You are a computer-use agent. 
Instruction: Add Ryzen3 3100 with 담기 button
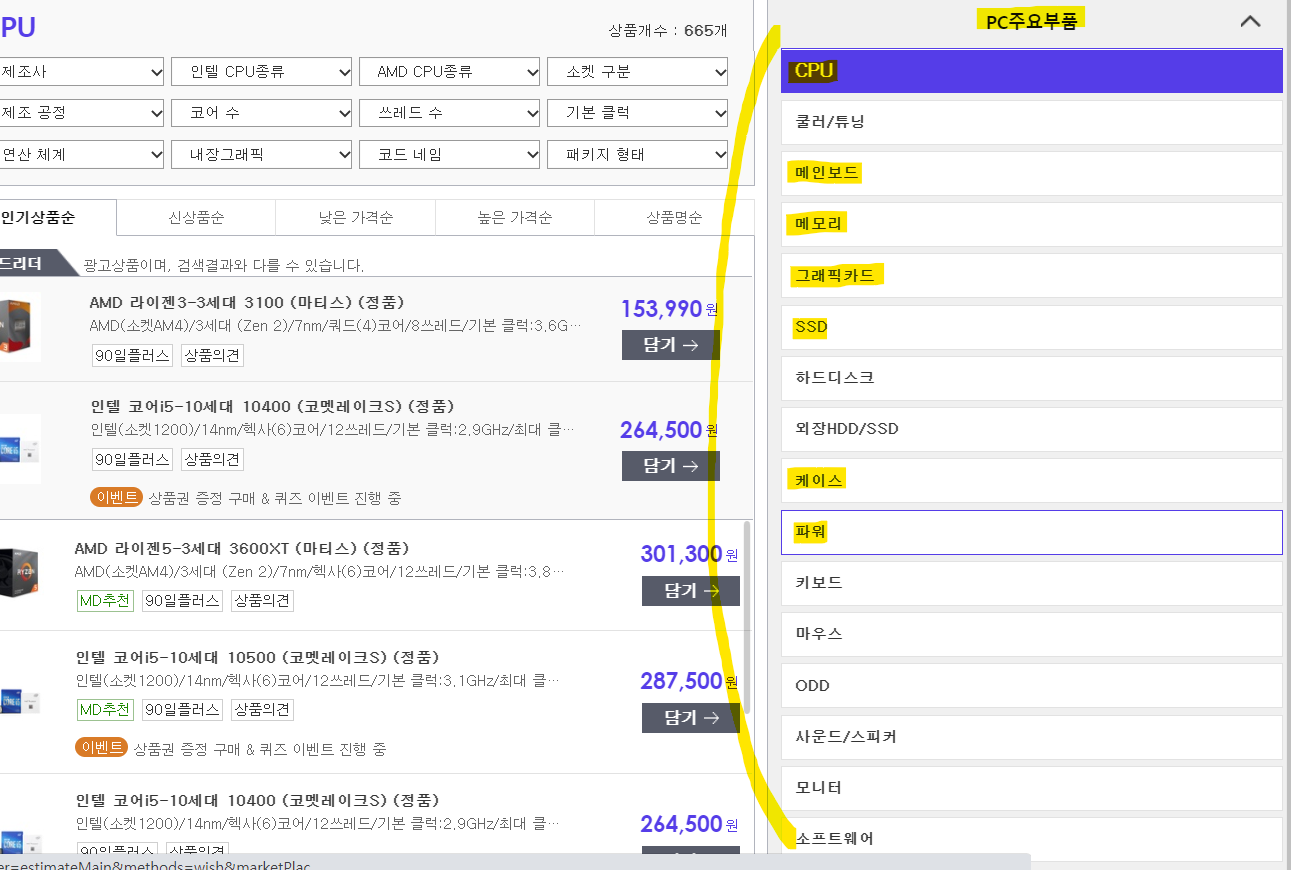[x=671, y=345]
